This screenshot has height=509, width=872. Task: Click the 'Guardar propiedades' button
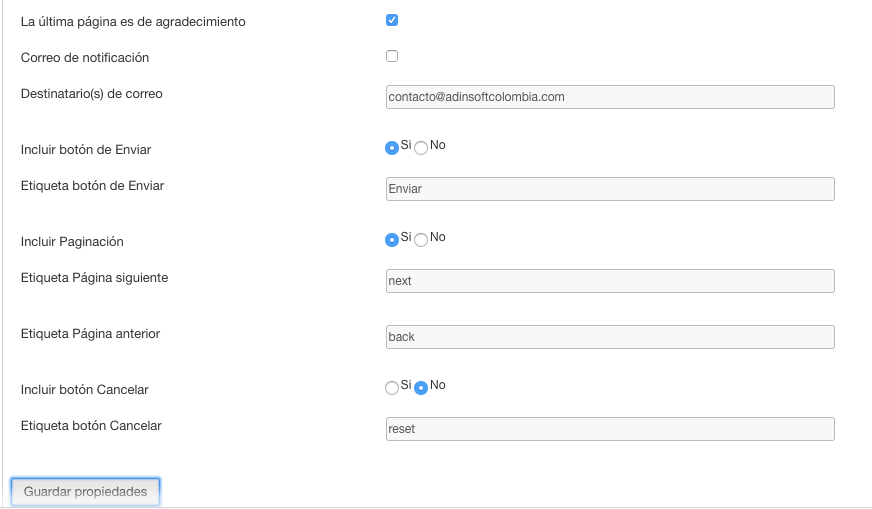(x=86, y=492)
